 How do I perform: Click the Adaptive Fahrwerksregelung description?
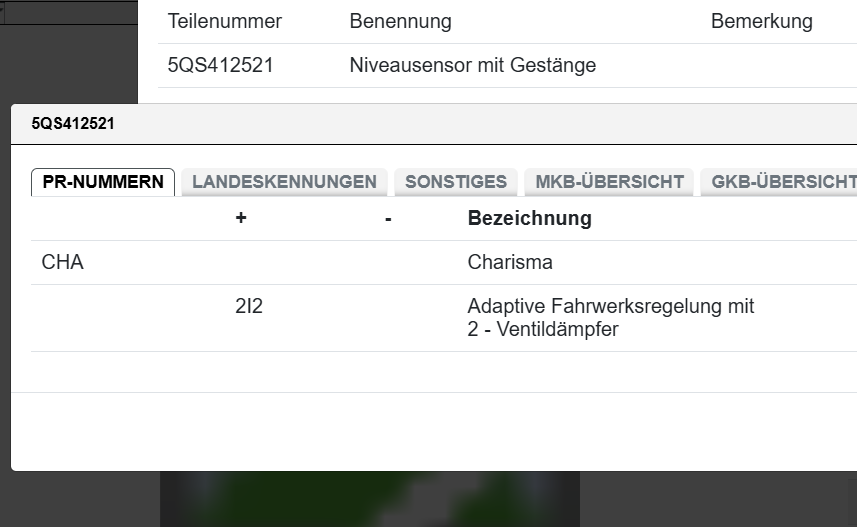click(x=610, y=317)
